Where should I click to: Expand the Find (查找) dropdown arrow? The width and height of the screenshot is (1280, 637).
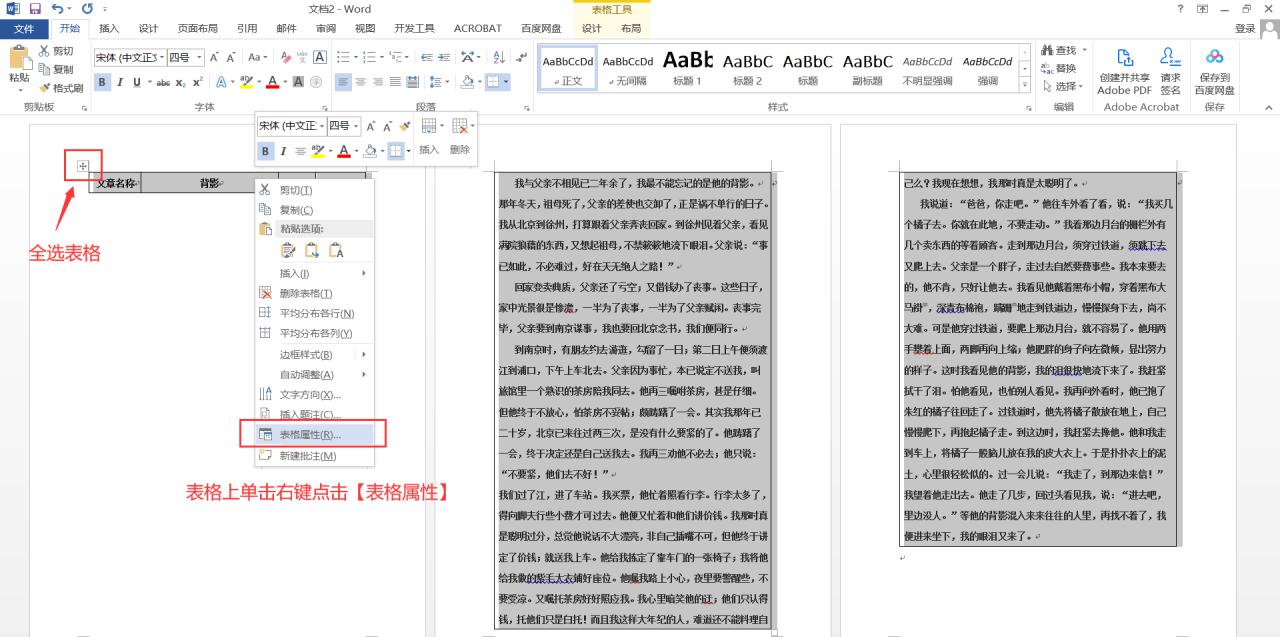coord(1086,50)
